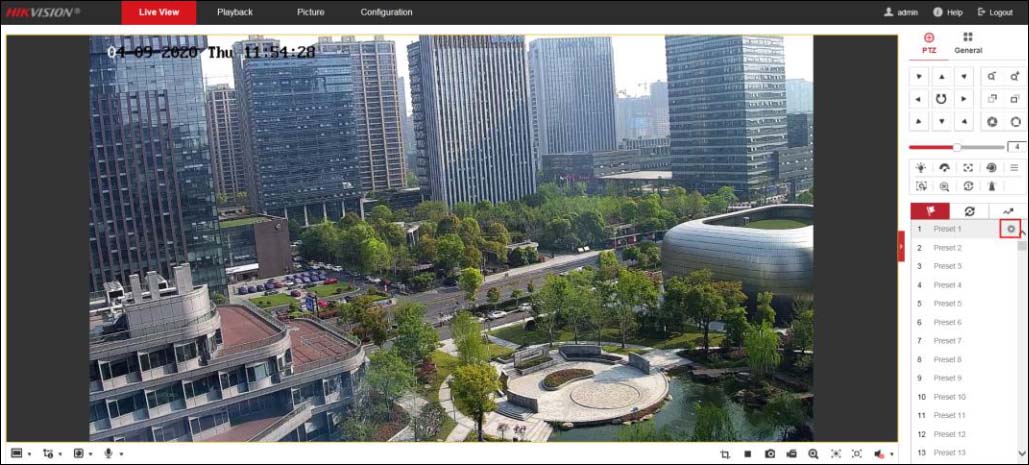The width and height of the screenshot is (1029, 465).
Task: Pan the camera left with the arrow
Action: tap(919, 99)
